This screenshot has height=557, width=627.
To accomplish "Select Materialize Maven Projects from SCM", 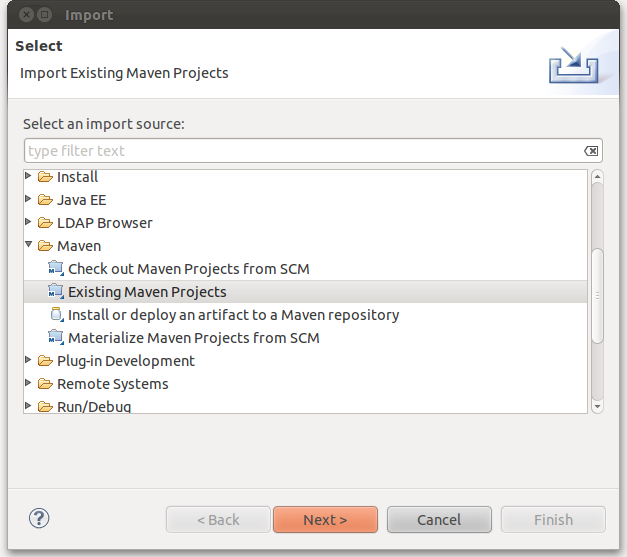I will 193,338.
